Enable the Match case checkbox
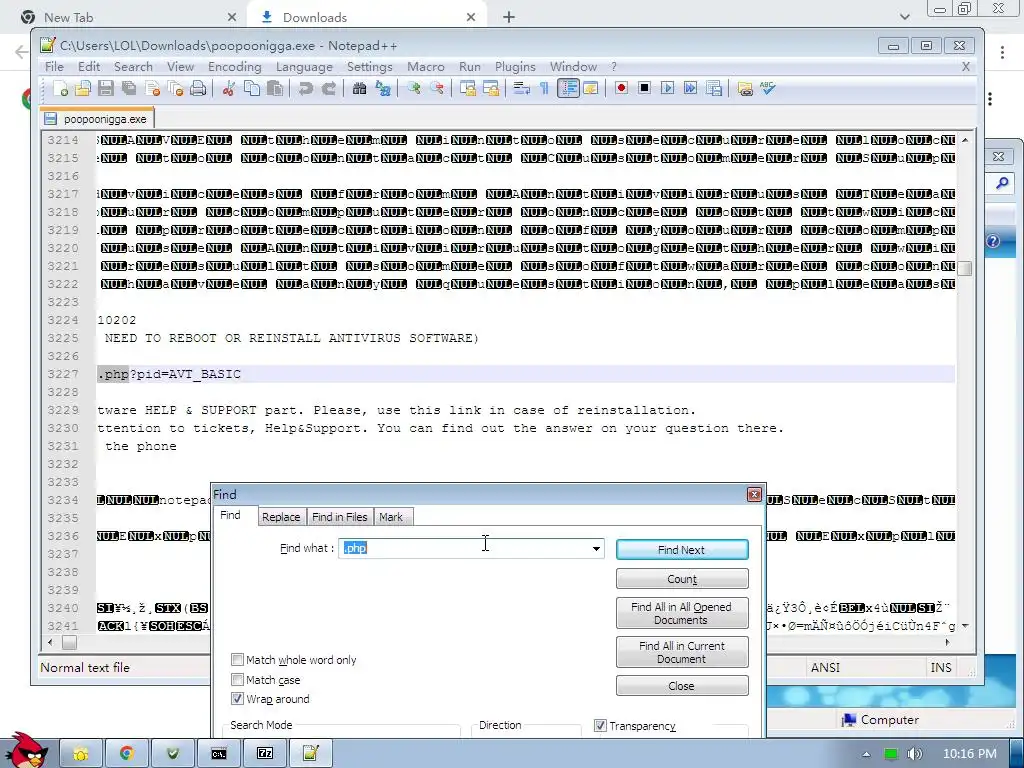Viewport: 1024px width, 768px height. coord(237,680)
